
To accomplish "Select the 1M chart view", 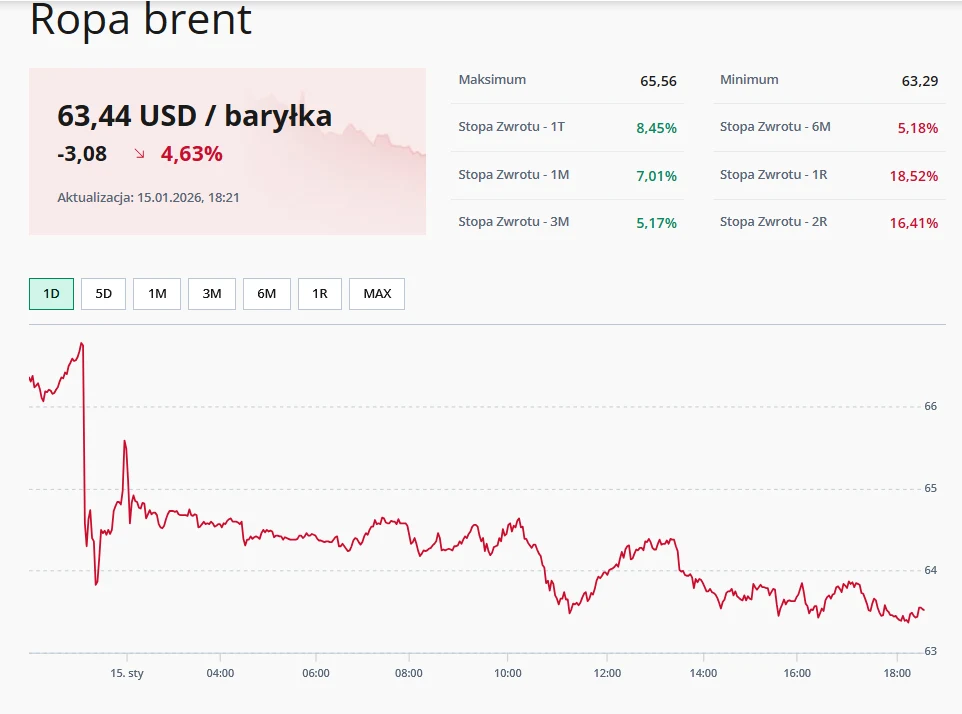I will point(157,293).
